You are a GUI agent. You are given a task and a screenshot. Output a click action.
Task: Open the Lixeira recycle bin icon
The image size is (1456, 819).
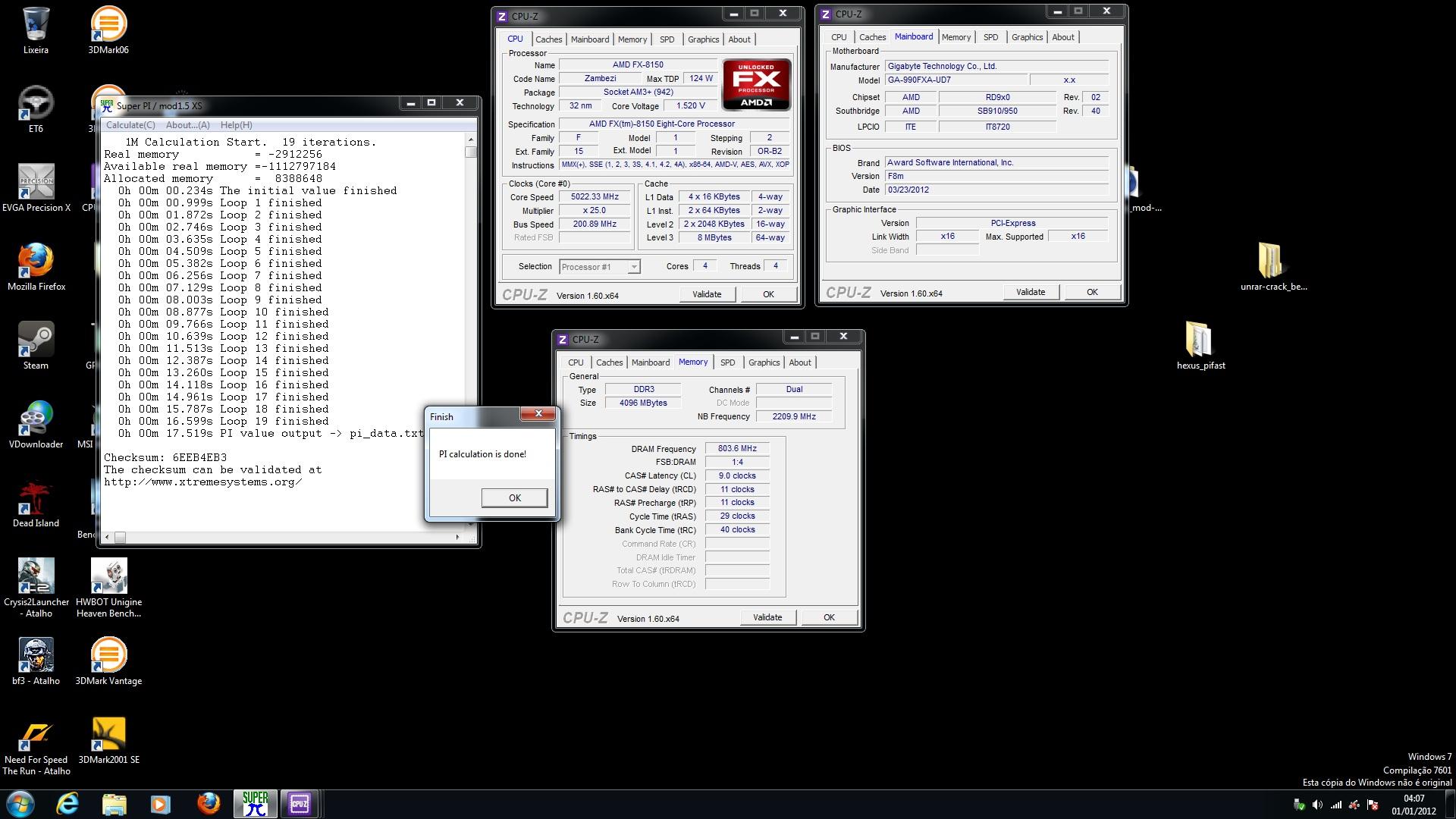pyautogui.click(x=36, y=30)
